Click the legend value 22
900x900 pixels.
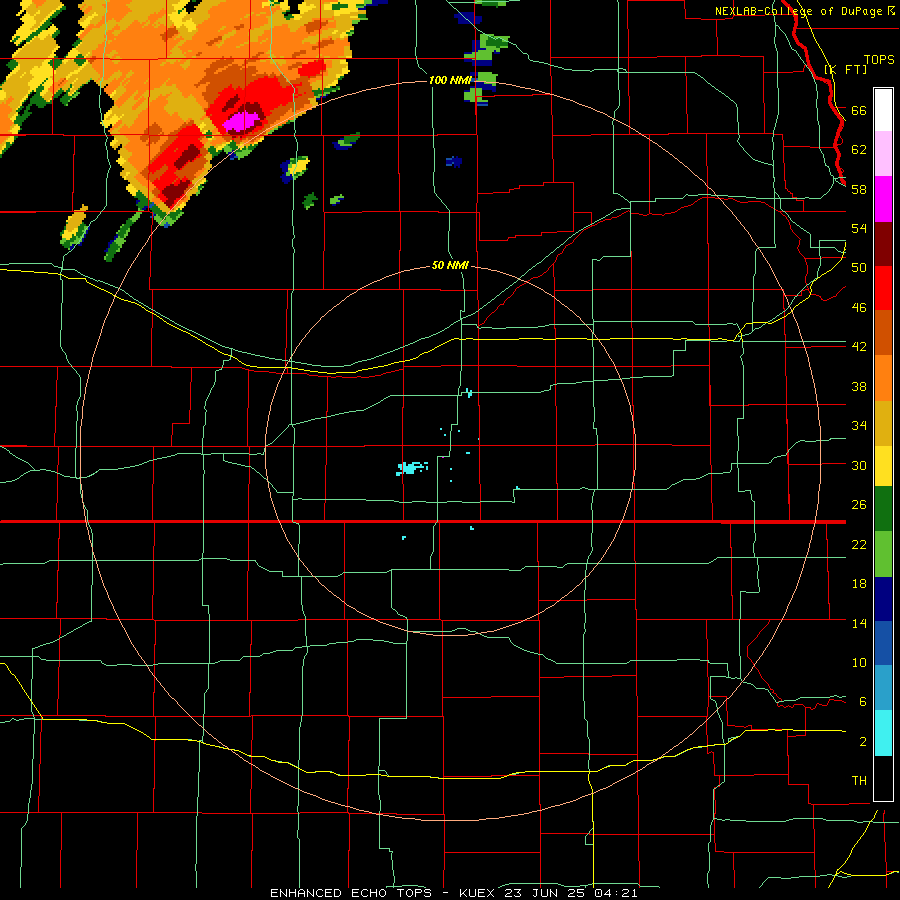point(859,544)
